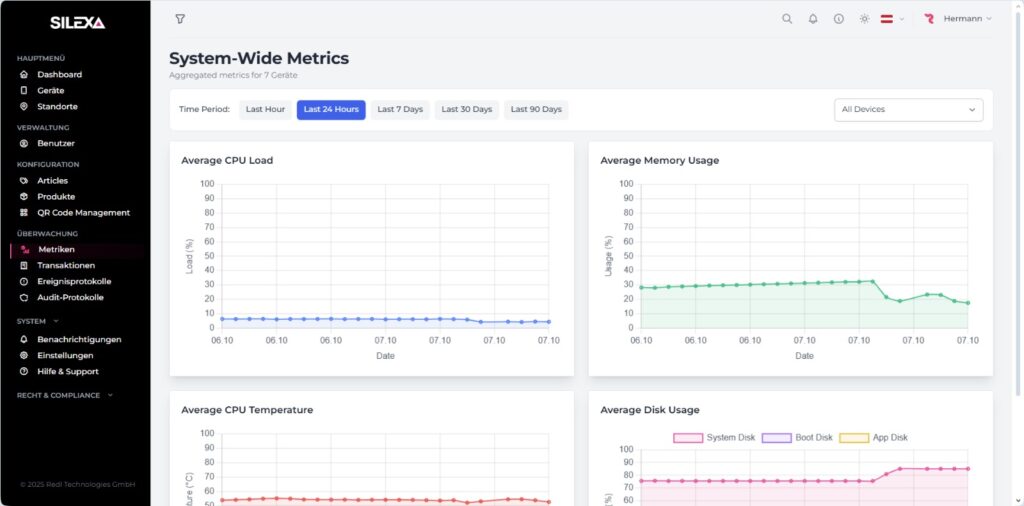The height and width of the screenshot is (506, 1024).
Task: Open Dashboard from the sidebar
Action: click(x=59, y=75)
